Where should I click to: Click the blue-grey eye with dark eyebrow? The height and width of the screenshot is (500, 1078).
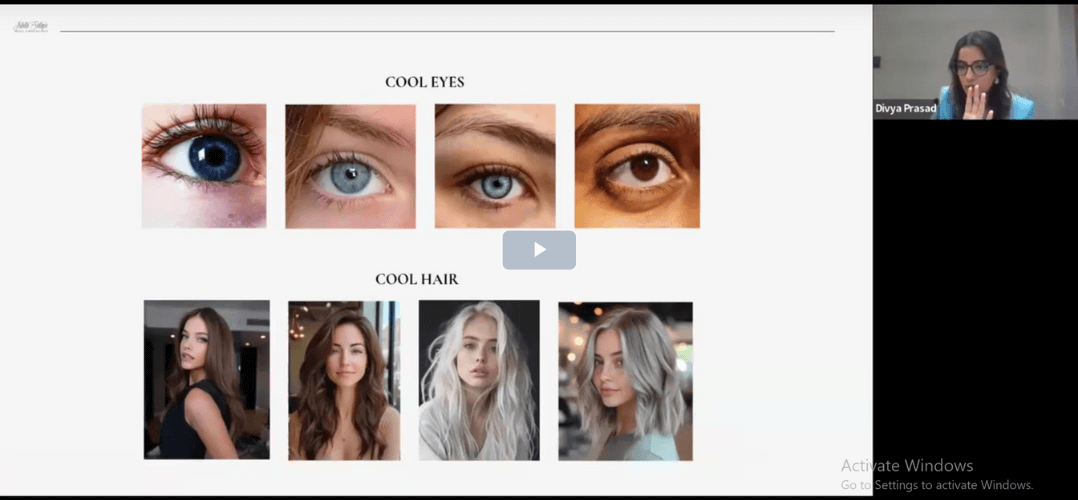point(494,166)
